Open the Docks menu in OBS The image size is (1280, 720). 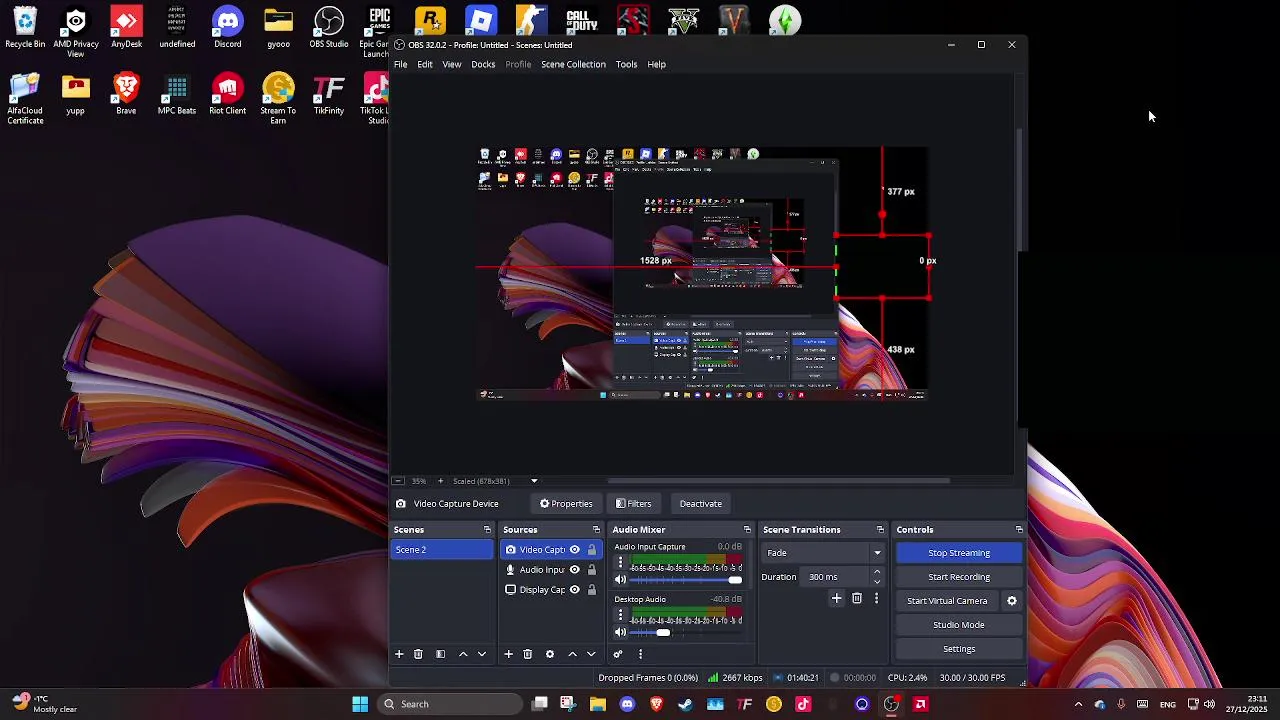483,64
